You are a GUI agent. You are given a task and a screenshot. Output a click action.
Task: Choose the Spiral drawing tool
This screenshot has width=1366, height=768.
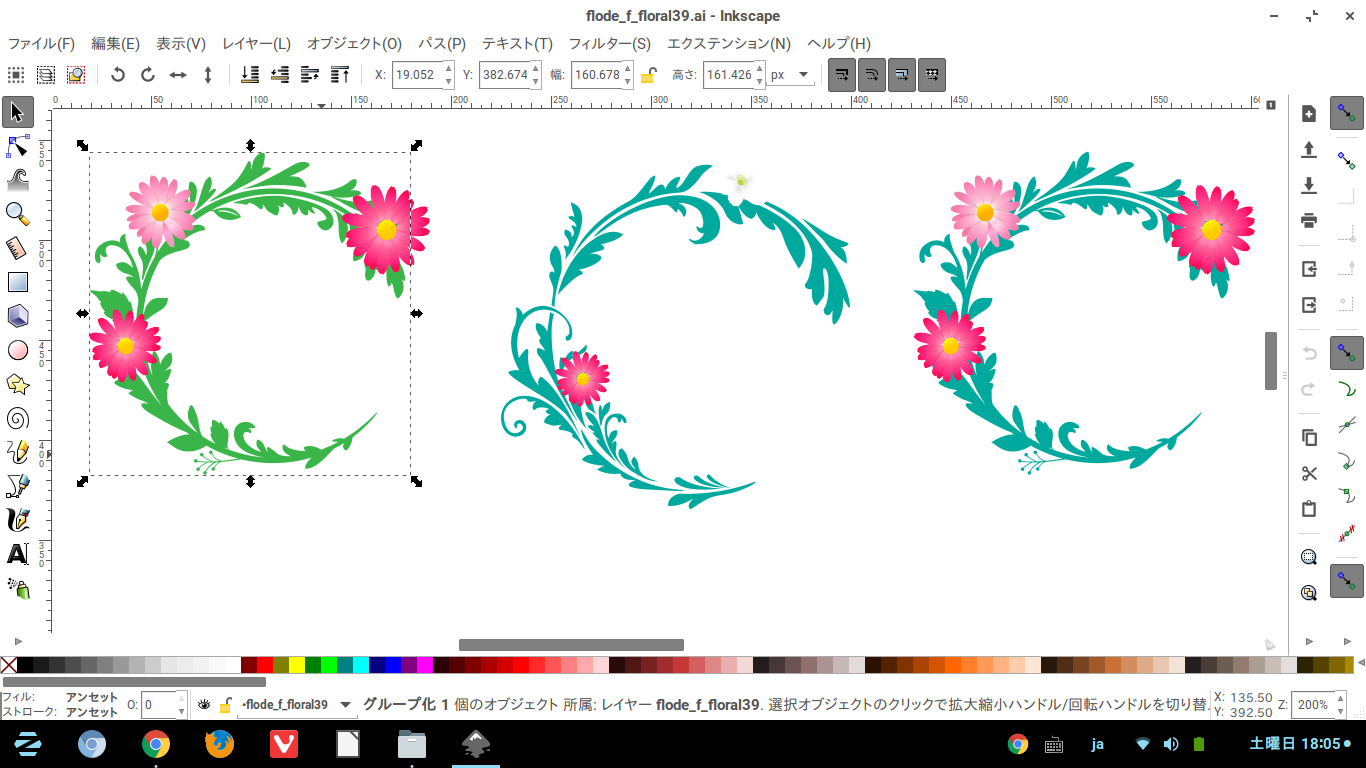point(18,418)
